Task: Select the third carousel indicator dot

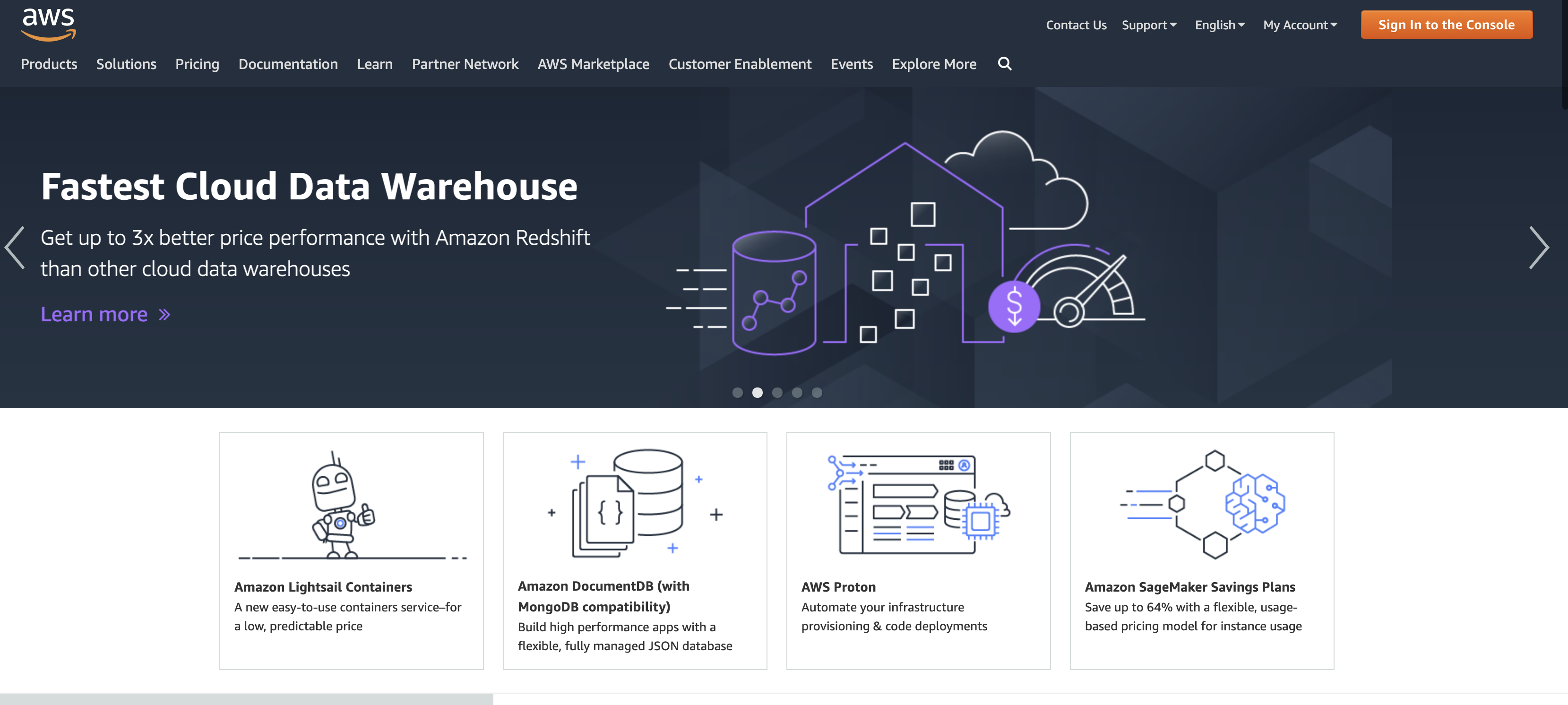Action: pos(777,393)
